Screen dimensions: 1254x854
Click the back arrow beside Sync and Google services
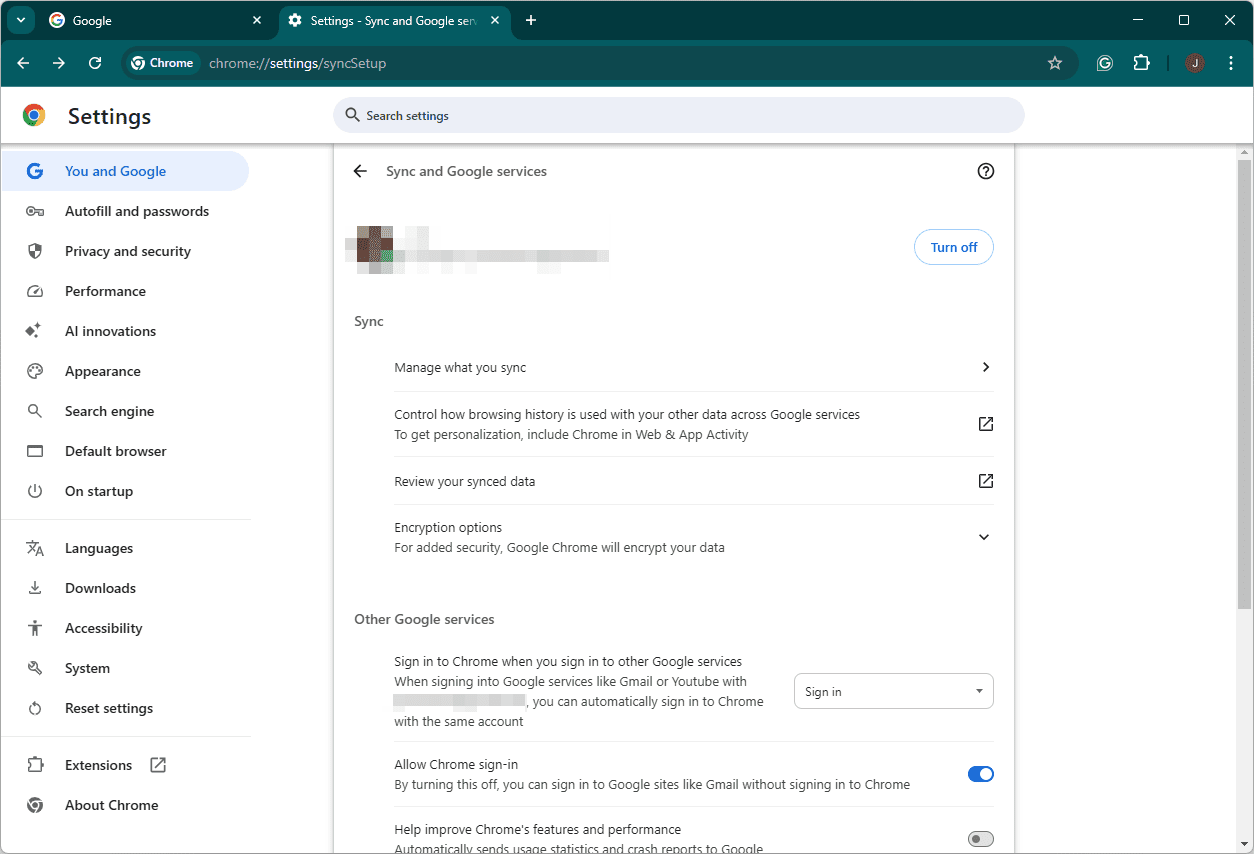360,171
